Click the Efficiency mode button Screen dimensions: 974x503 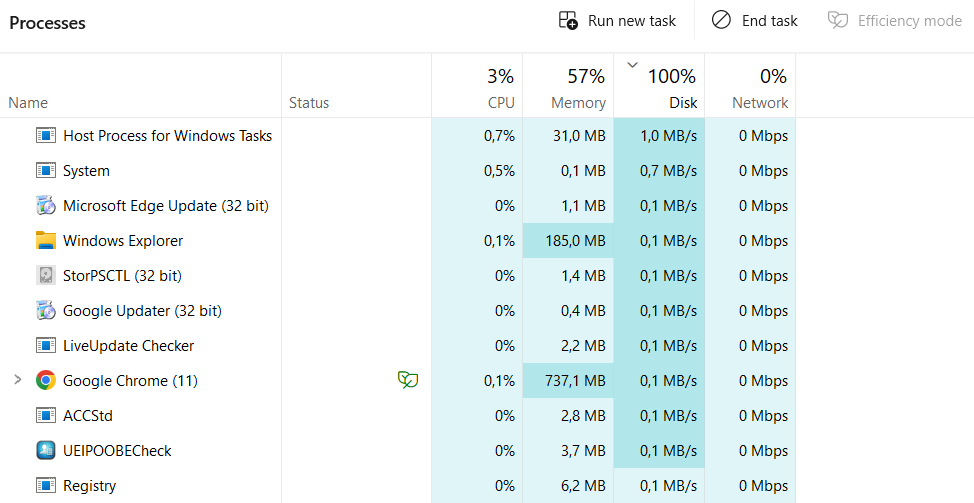tap(895, 20)
